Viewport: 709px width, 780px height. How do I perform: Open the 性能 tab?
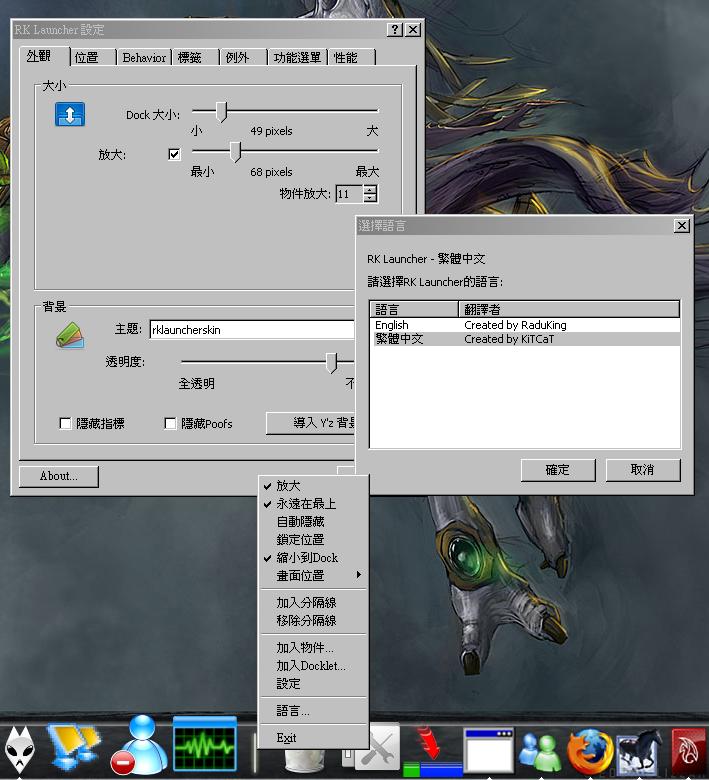(x=351, y=58)
